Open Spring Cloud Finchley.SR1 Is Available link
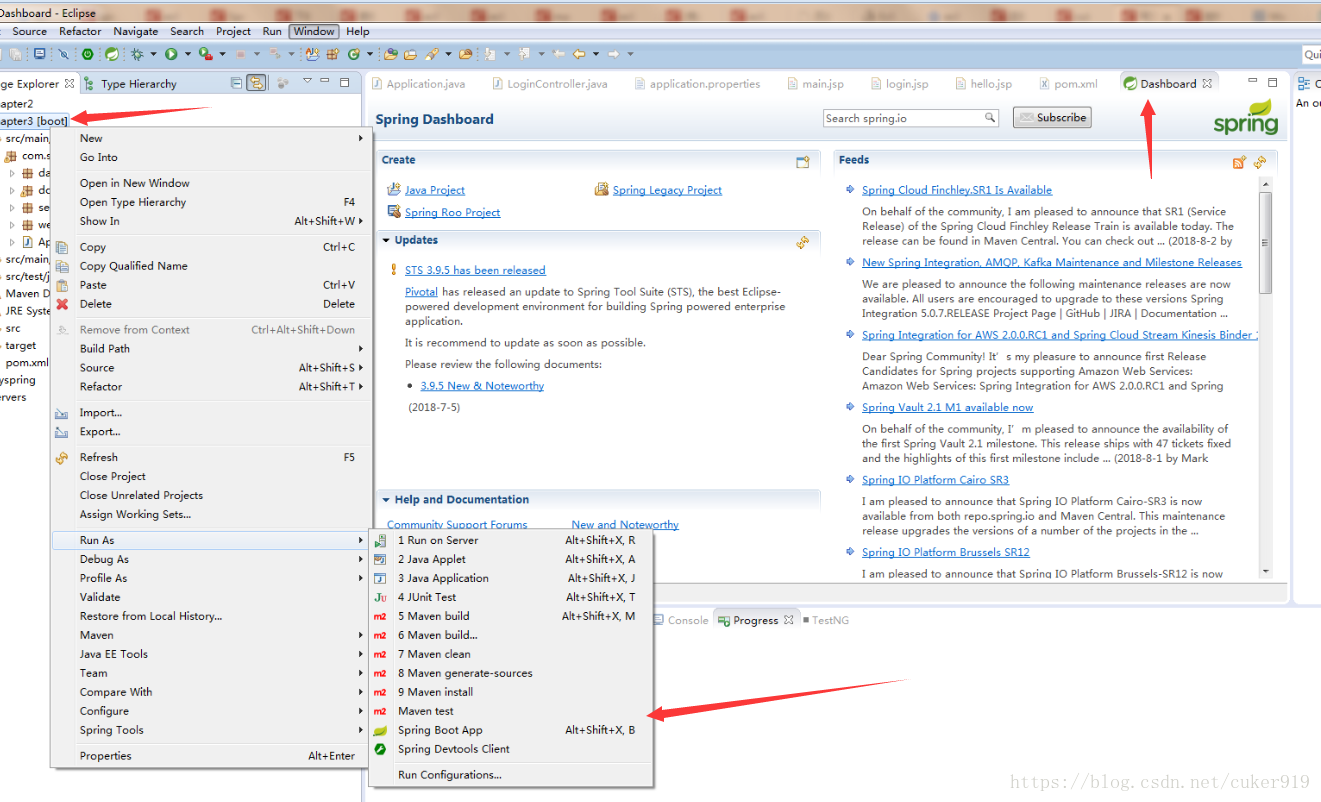 coord(957,190)
